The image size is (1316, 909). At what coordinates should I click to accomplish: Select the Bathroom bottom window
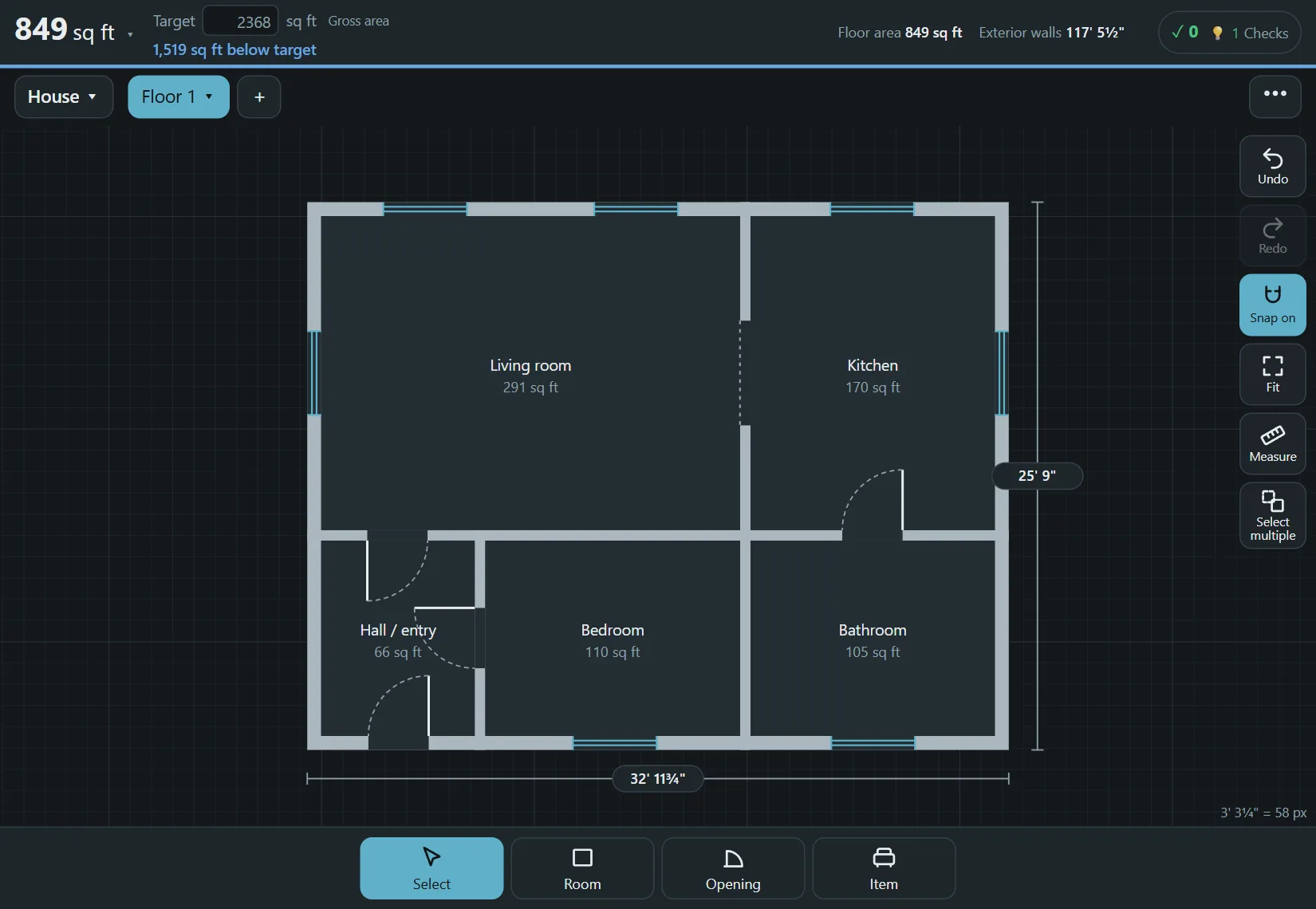[873, 743]
